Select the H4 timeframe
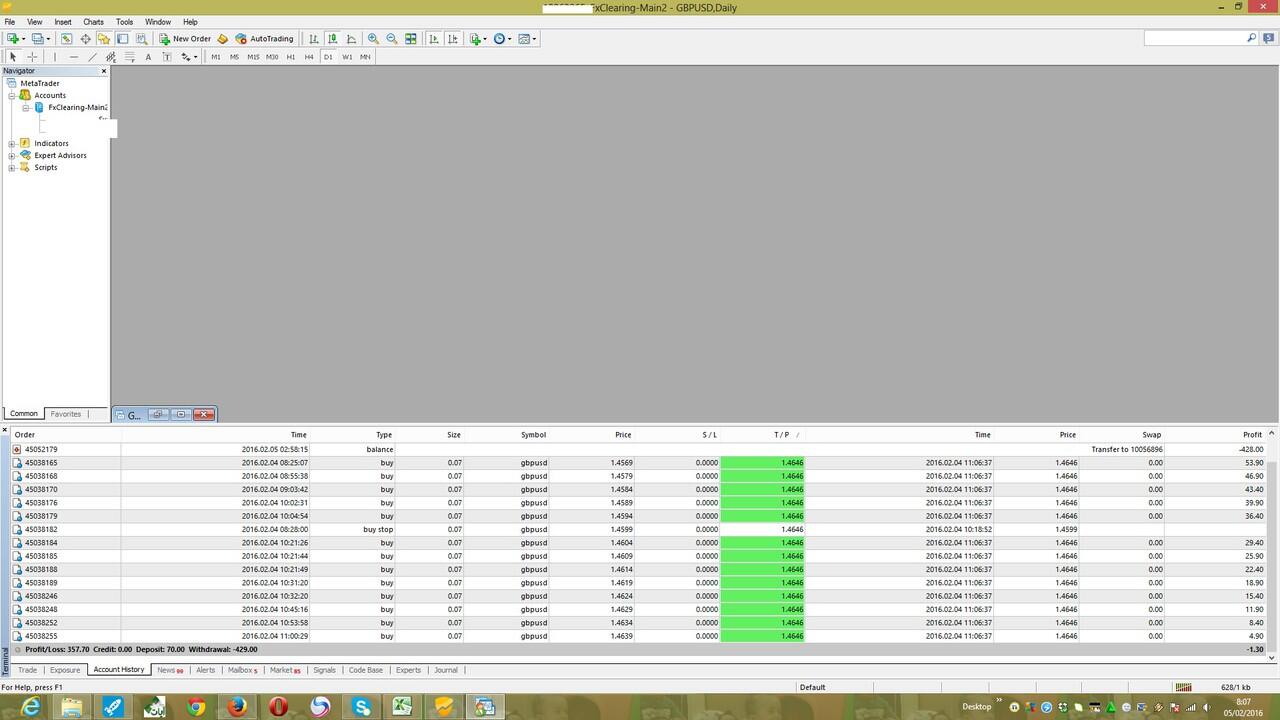Viewport: 1280px width, 720px height. [309, 57]
